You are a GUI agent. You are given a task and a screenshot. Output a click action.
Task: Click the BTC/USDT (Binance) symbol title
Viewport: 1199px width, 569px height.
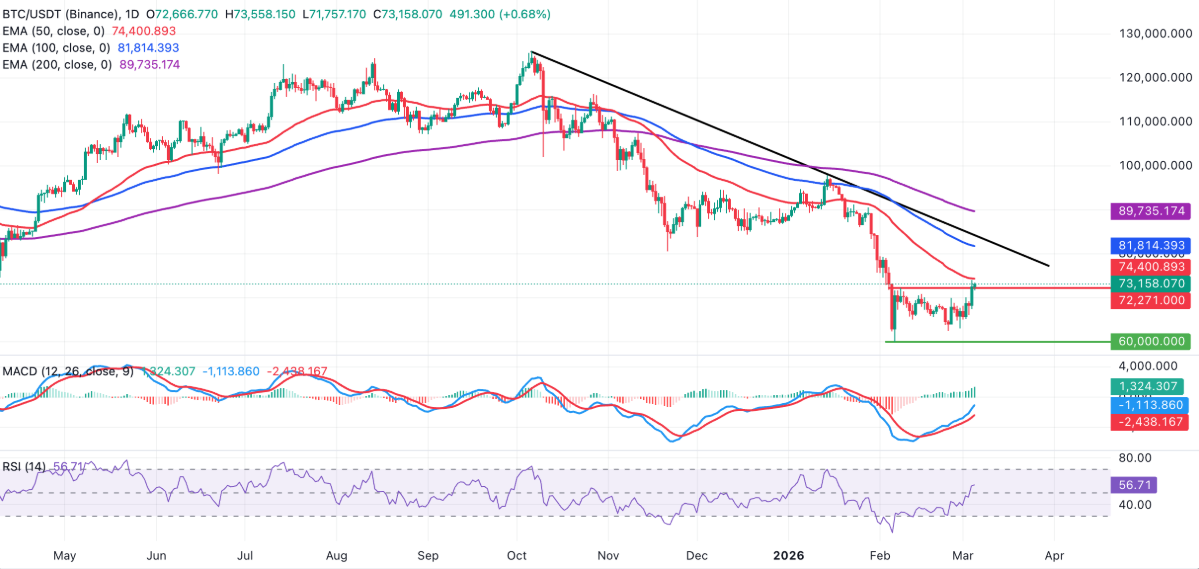68,15
